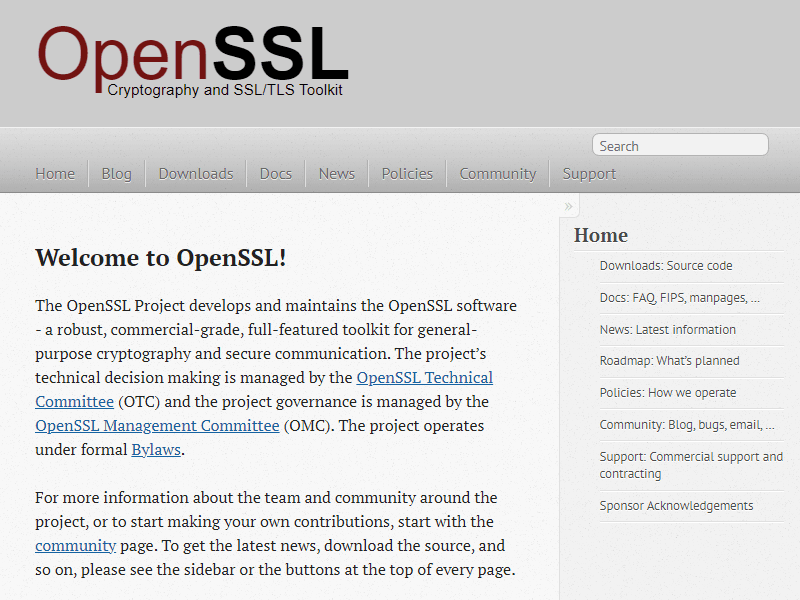Open sidebar link Downloads: Source code
Screen dimensions: 800x600
pyautogui.click(x=666, y=266)
